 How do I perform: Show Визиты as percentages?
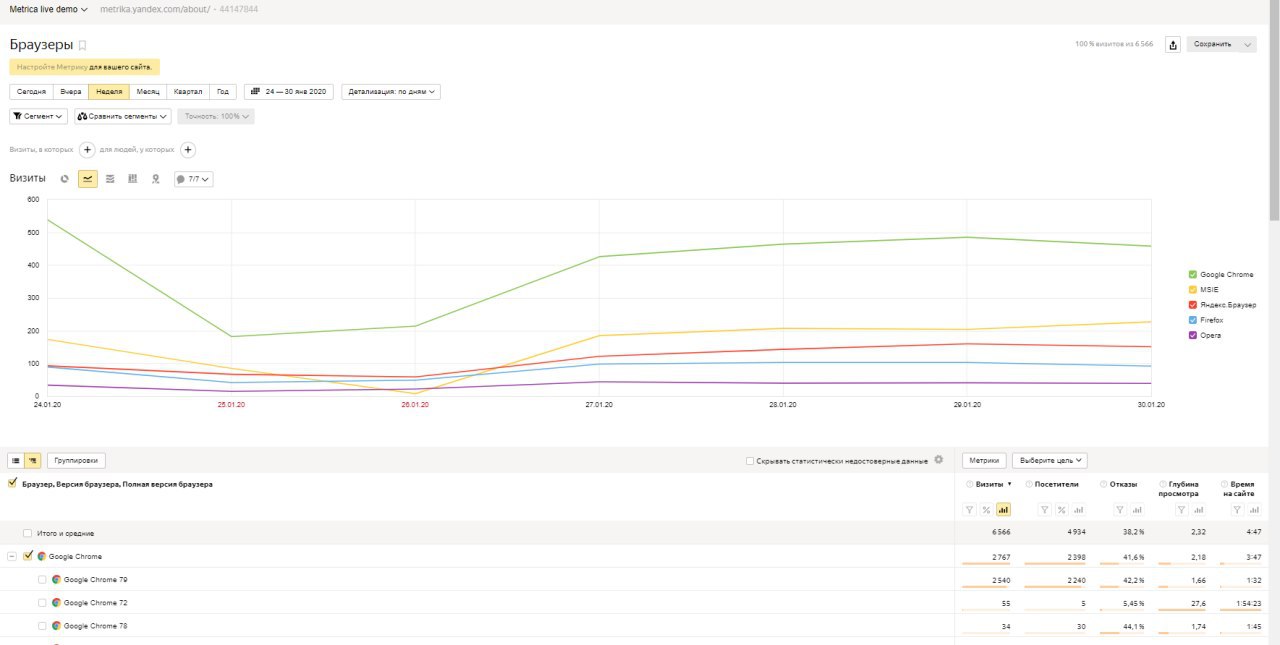pyautogui.click(x=986, y=510)
